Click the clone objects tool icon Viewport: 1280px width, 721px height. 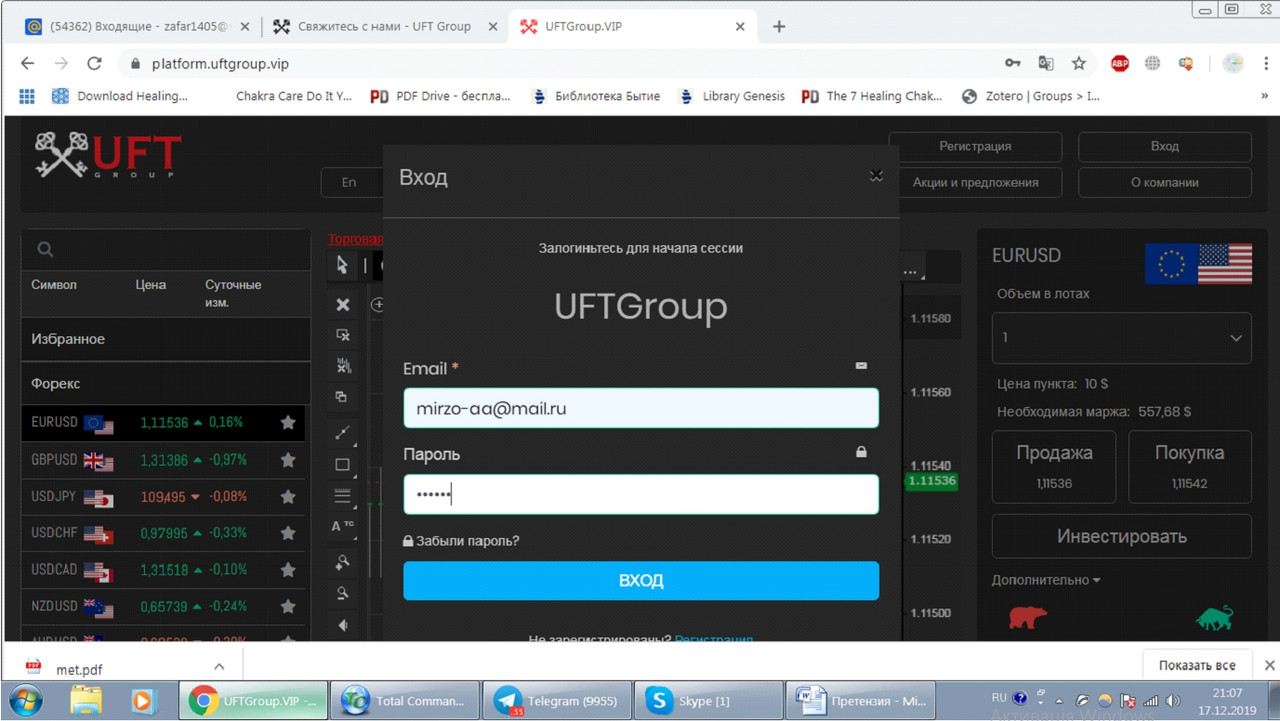click(x=342, y=397)
